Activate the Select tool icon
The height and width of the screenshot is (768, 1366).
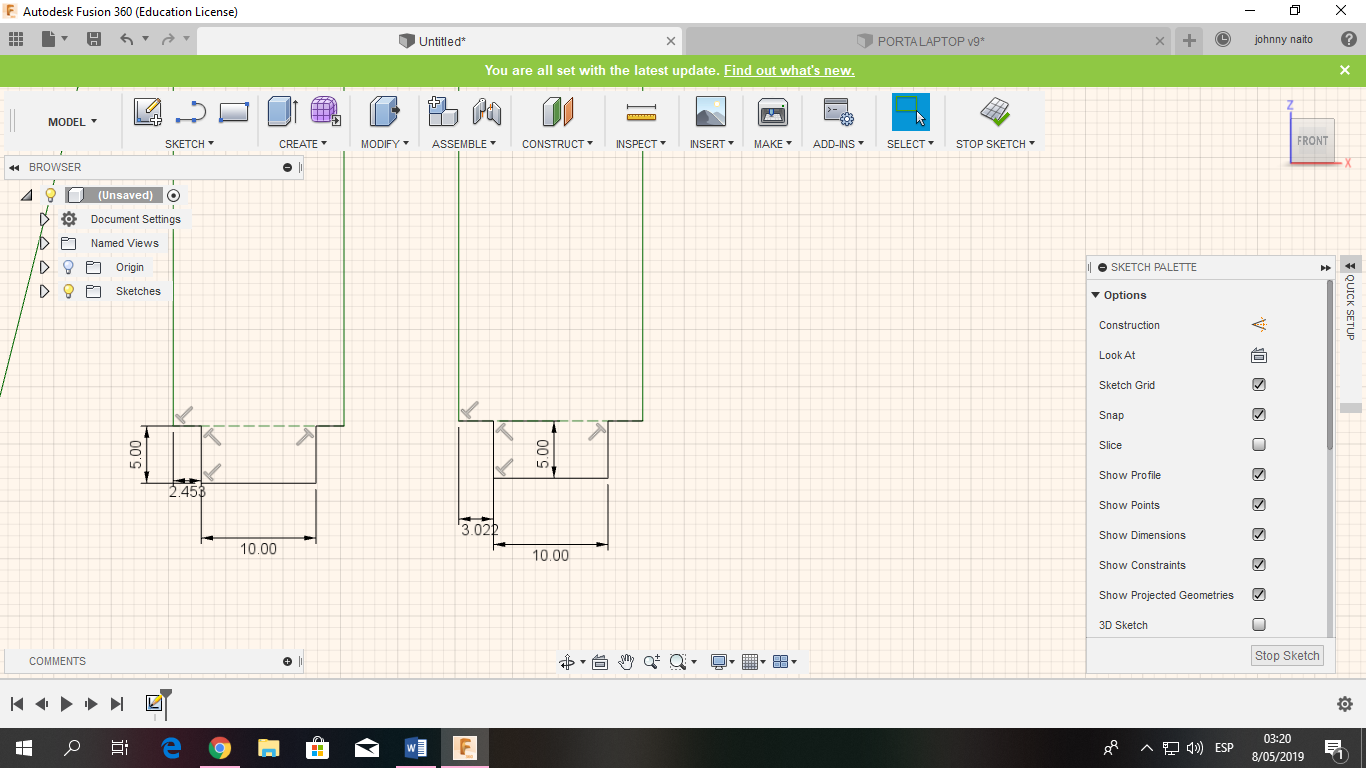pos(911,112)
